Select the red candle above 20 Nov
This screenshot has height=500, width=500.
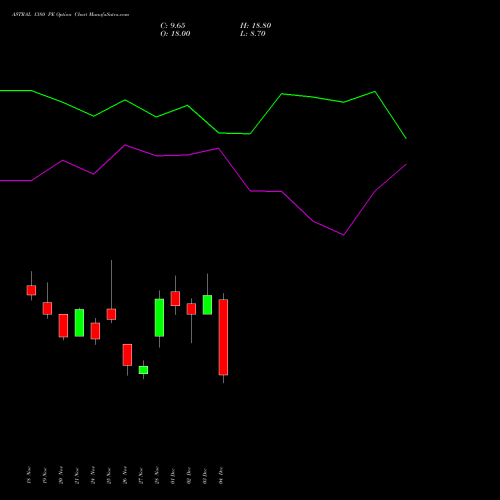pyautogui.click(x=63, y=326)
